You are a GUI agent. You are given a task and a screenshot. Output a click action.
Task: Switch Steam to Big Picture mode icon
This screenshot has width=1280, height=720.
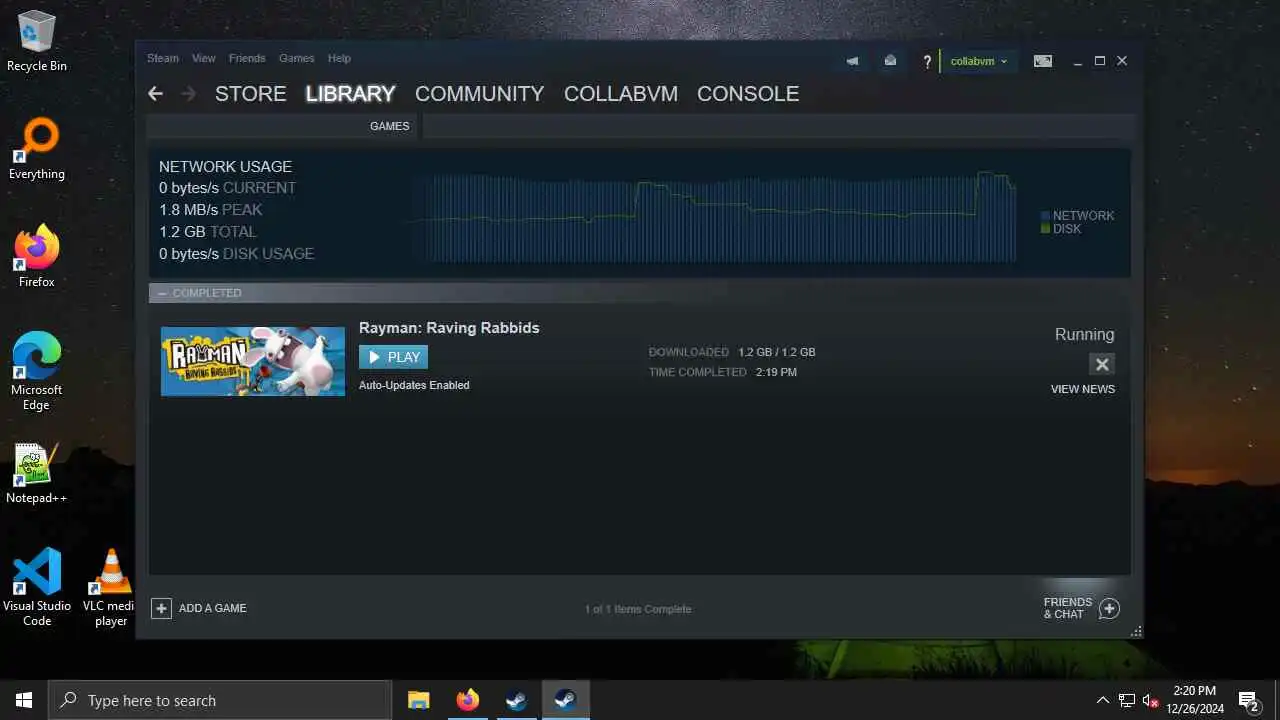pos(1043,61)
